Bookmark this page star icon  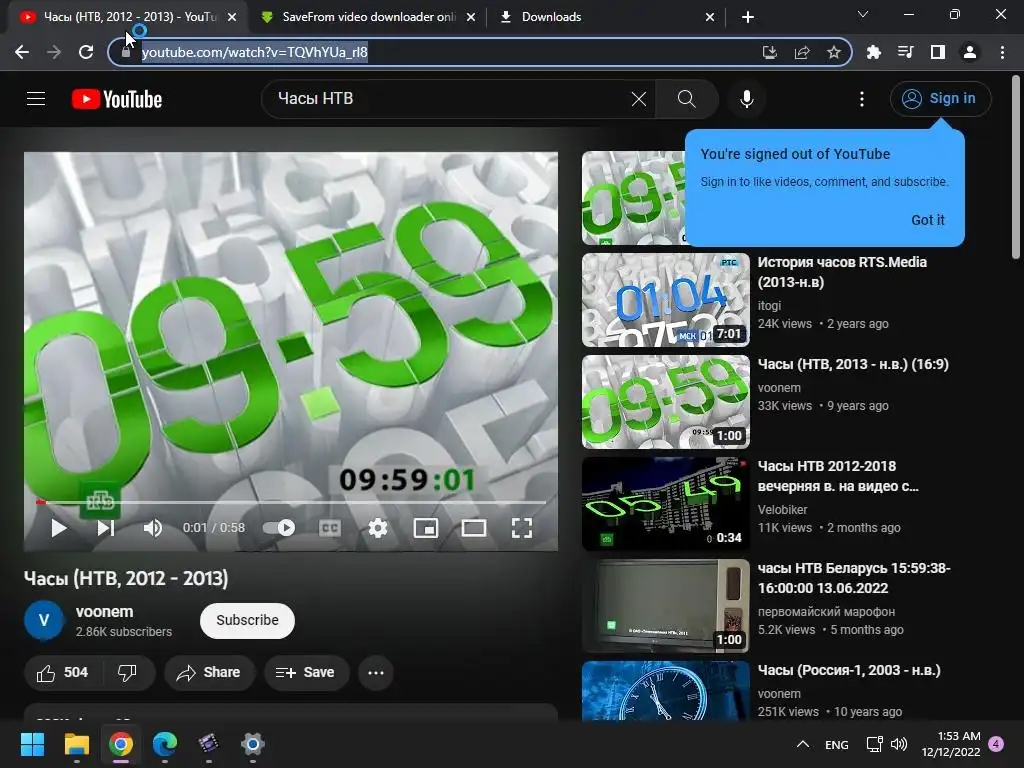pyautogui.click(x=834, y=52)
